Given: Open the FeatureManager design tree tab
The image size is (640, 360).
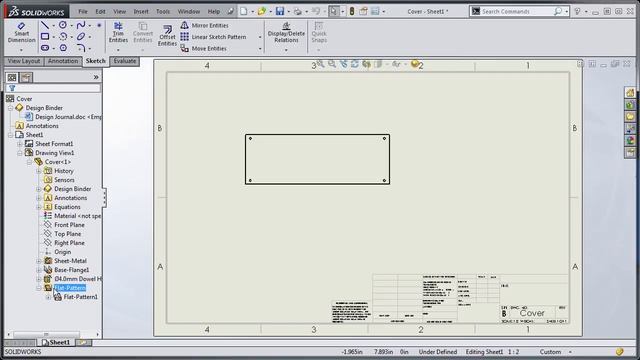Looking at the screenshot, I should pos(12,77).
